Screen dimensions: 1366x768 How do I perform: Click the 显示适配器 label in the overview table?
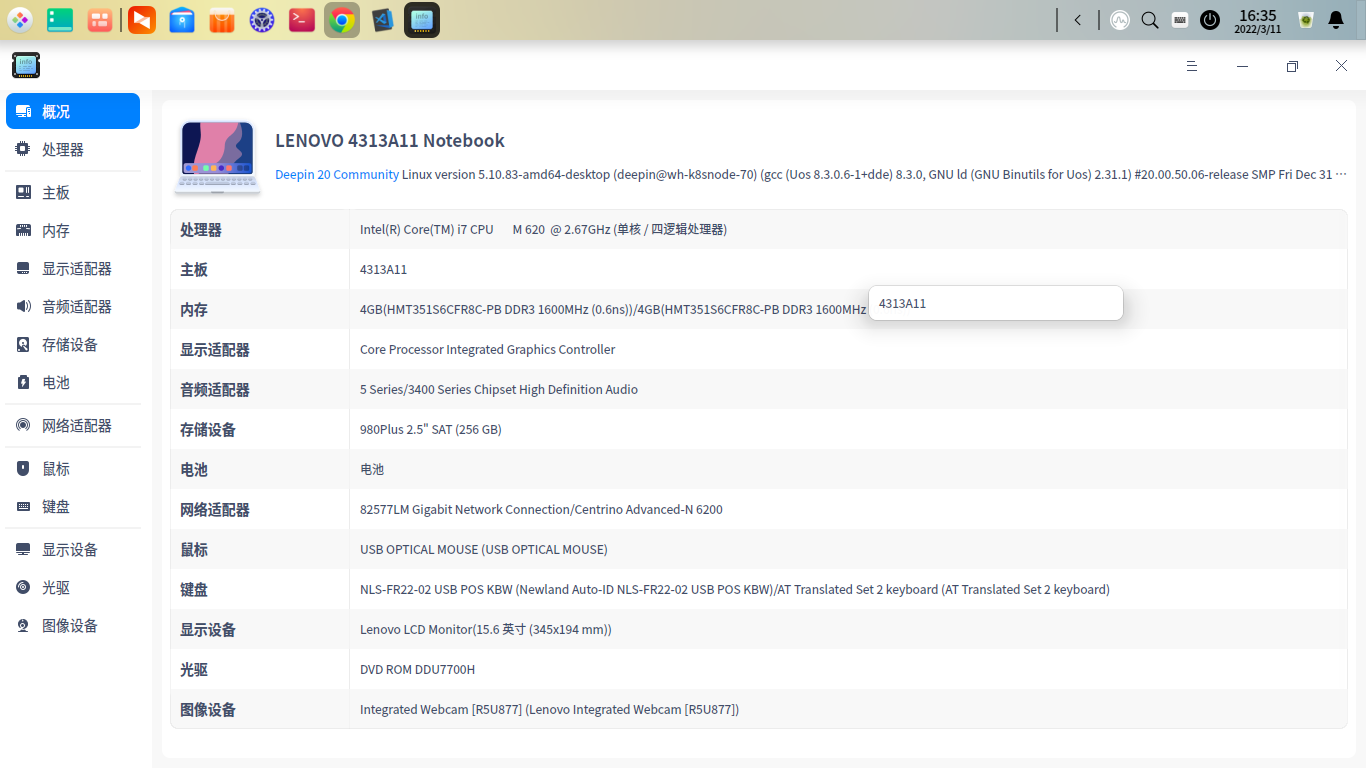click(x=215, y=349)
